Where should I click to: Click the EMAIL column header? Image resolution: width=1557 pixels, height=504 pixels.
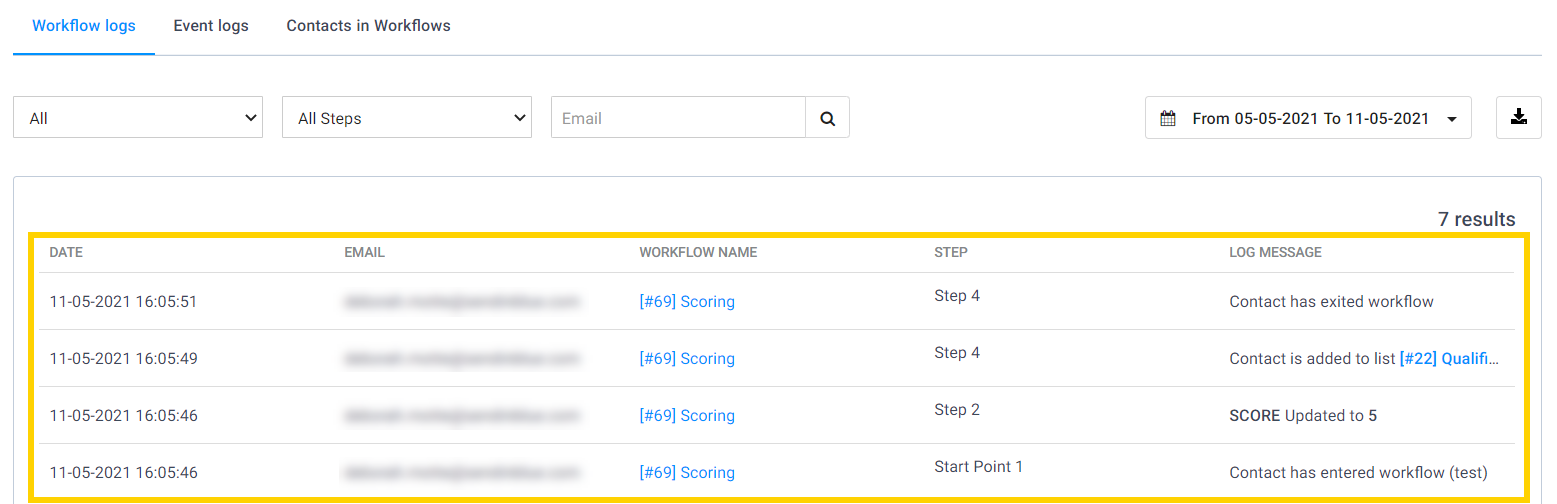point(364,253)
